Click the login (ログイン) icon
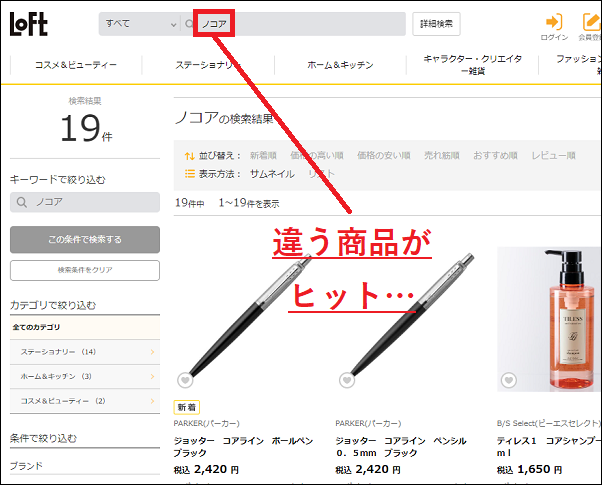This screenshot has height=485, width=602. pos(553,22)
